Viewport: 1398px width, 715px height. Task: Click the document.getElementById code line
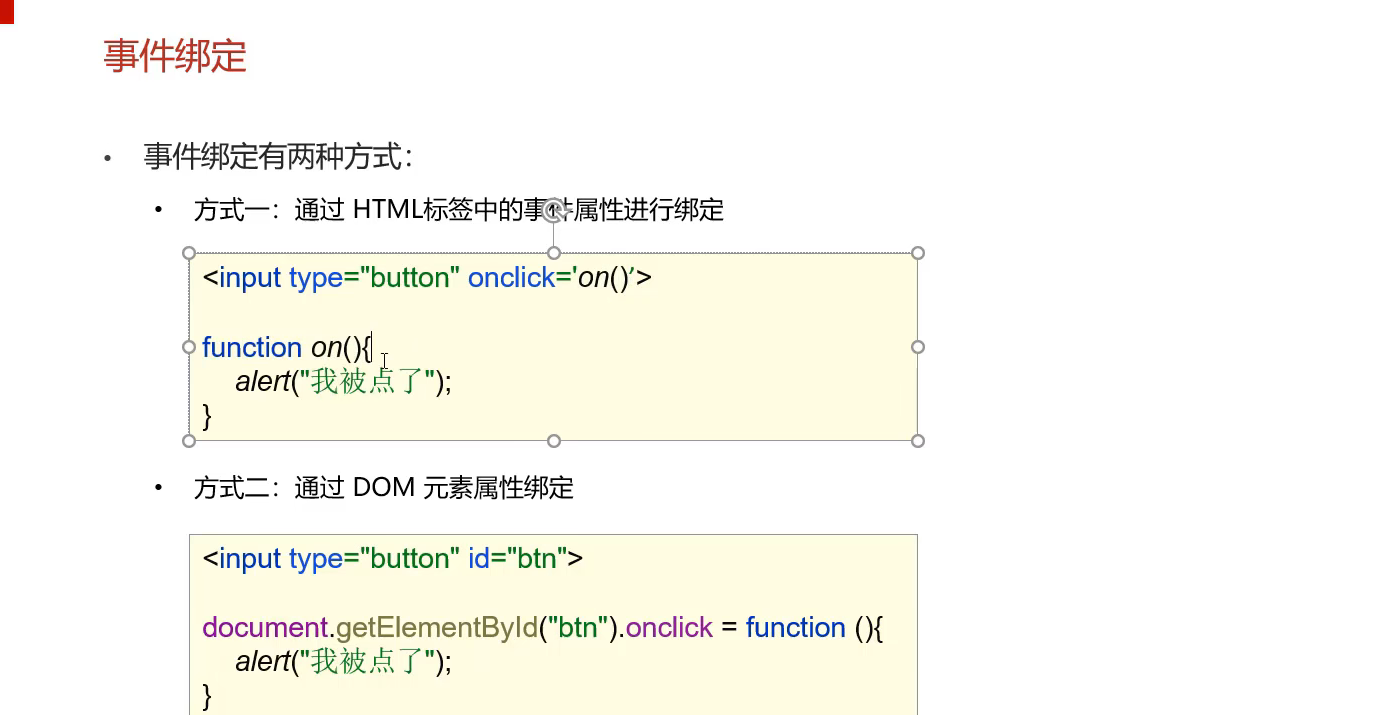542,628
